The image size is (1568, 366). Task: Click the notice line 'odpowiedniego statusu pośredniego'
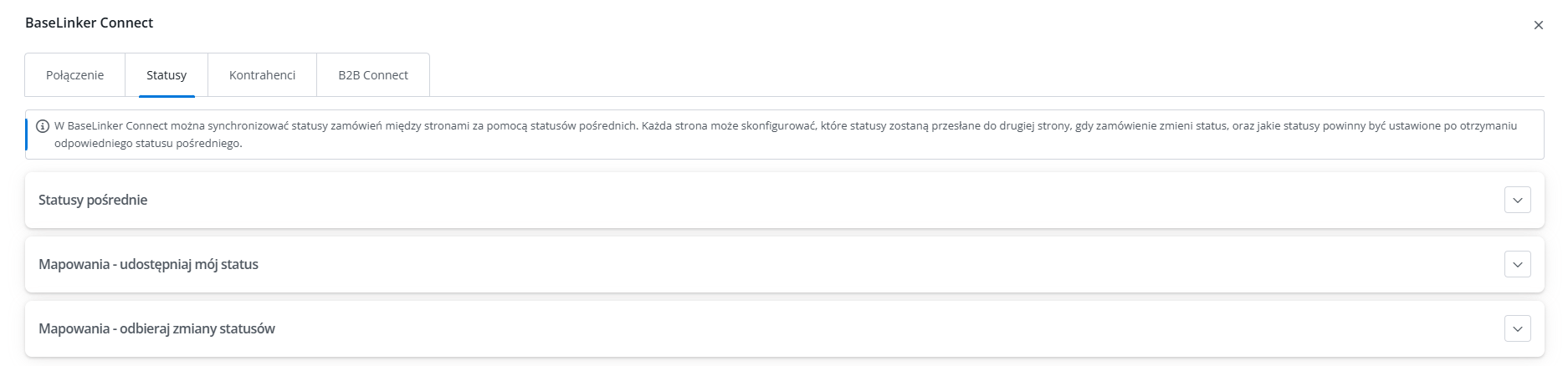pyautogui.click(x=148, y=144)
